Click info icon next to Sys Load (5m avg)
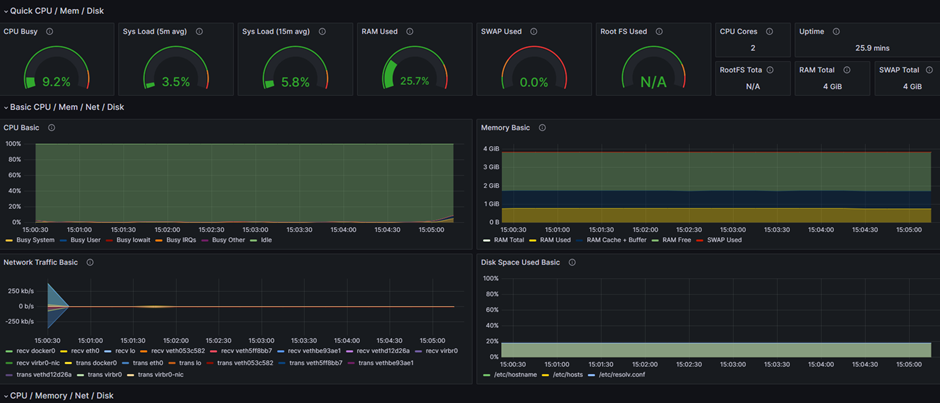The width and height of the screenshot is (940, 403). (x=199, y=32)
